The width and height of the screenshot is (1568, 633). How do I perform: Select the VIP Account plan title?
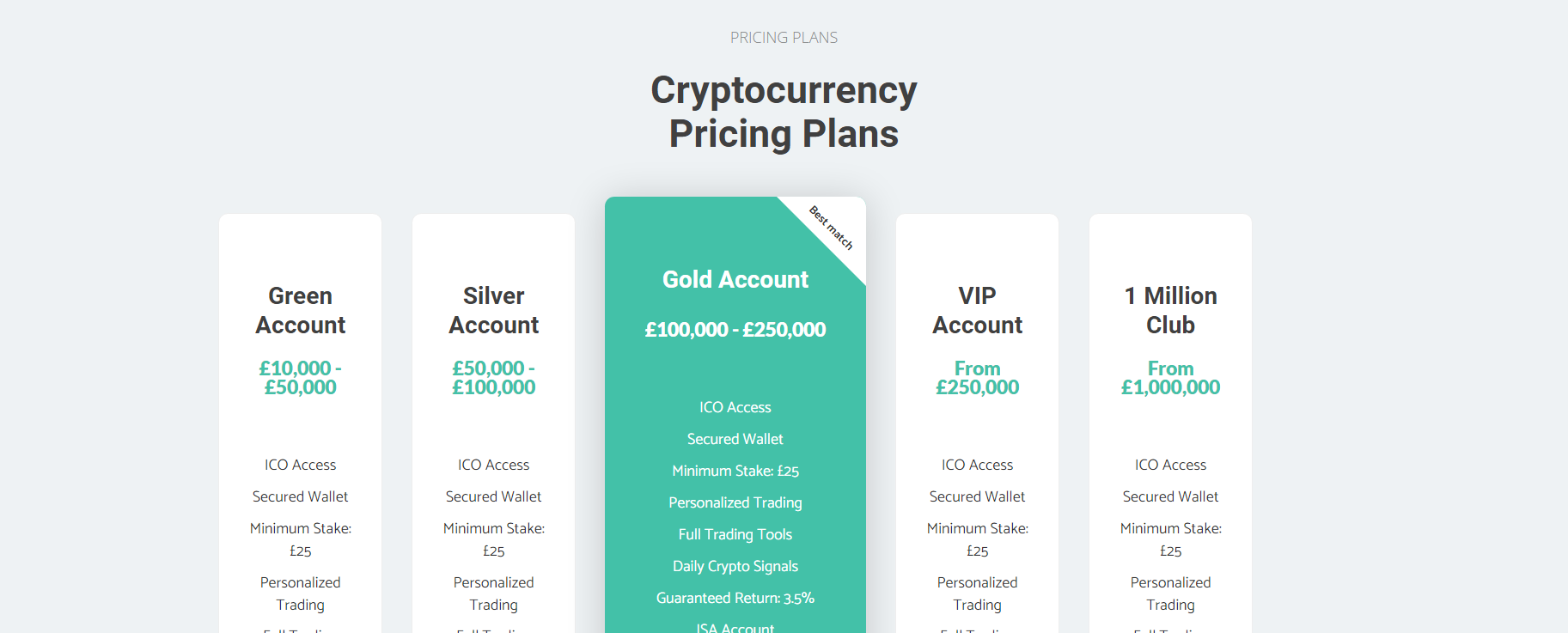(977, 310)
